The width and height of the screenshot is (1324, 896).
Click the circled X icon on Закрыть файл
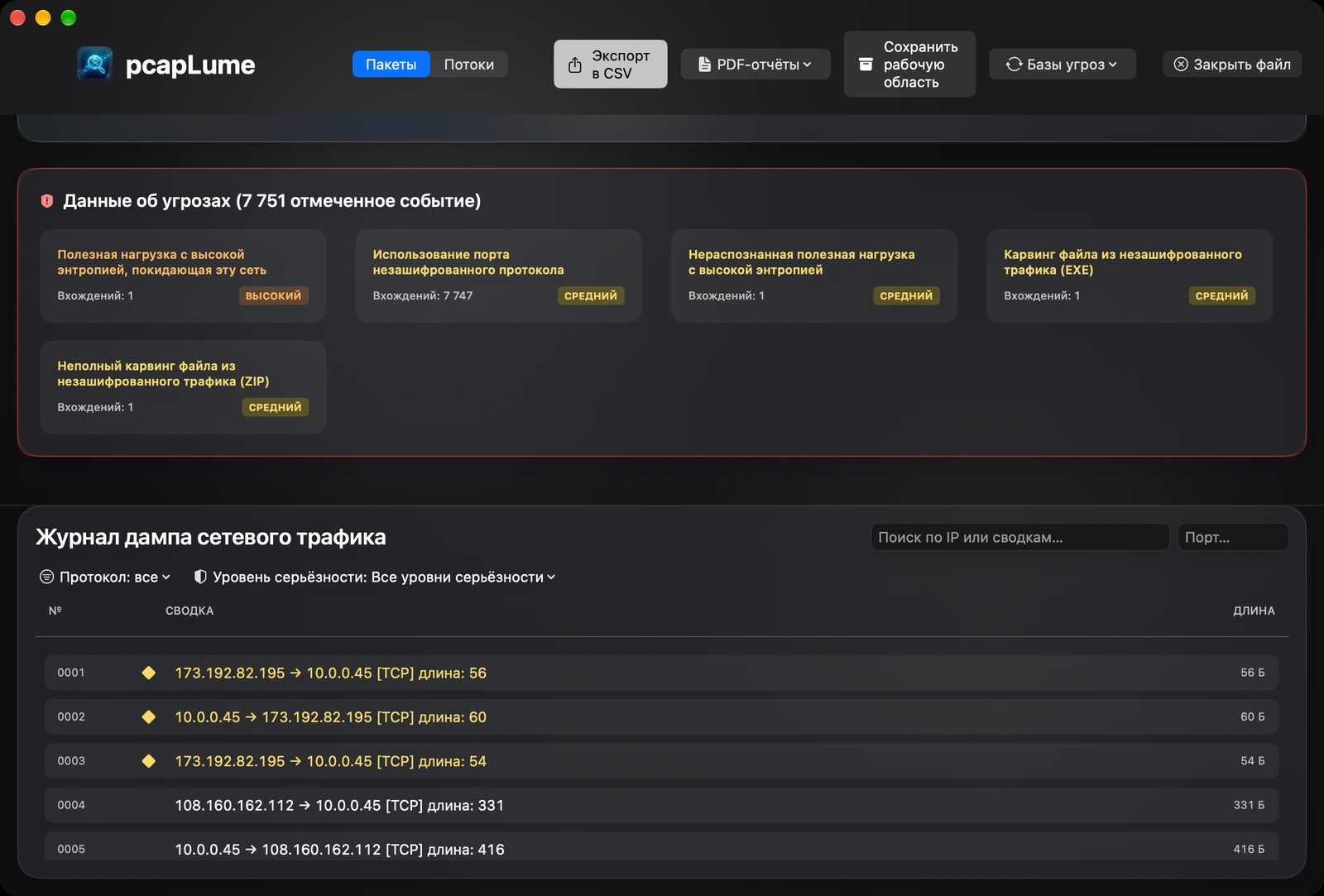[x=1181, y=65]
